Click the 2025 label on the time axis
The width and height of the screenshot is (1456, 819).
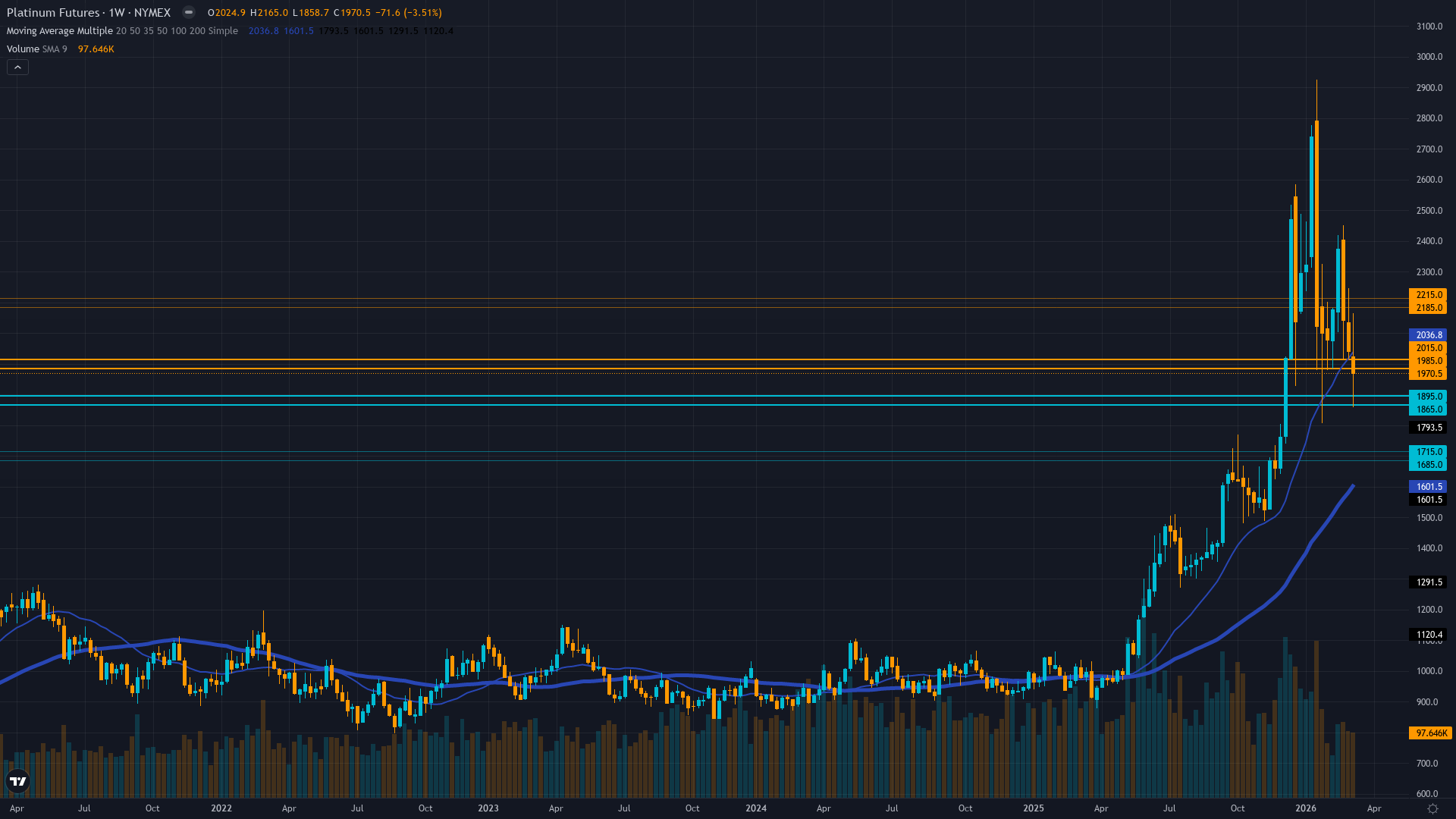[1034, 808]
